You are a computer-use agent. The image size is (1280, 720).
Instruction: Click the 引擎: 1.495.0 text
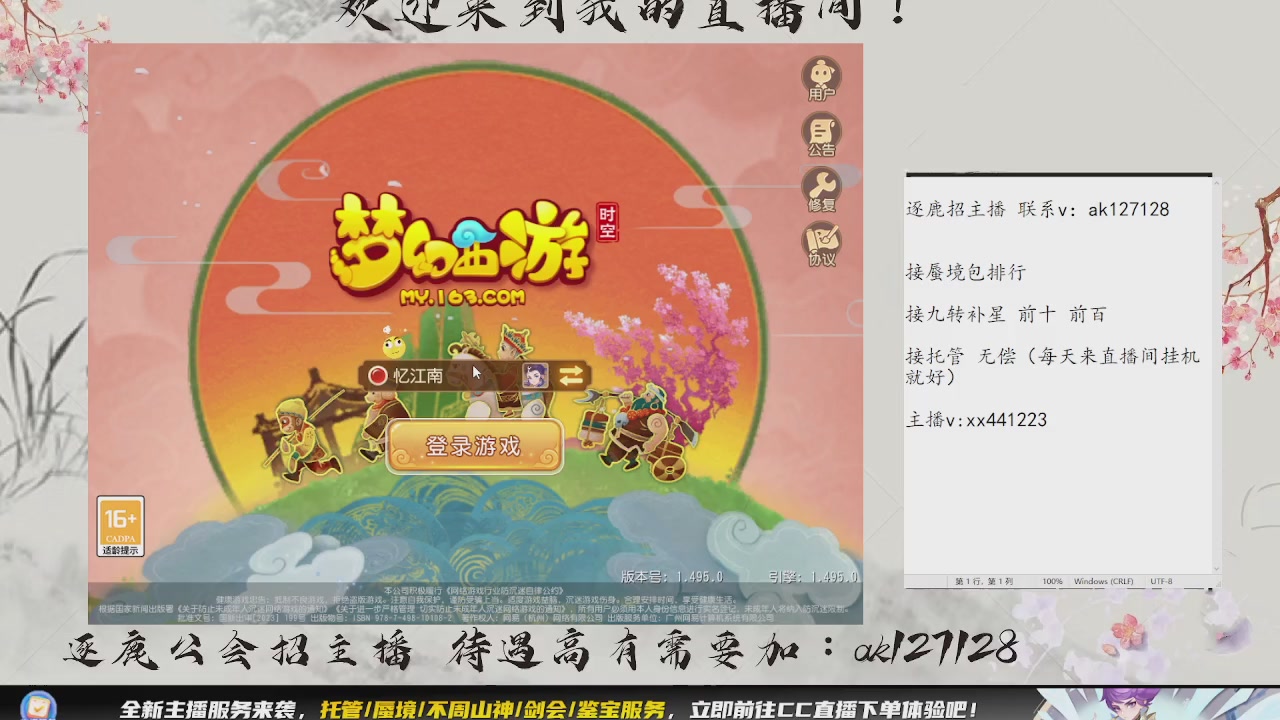pos(813,577)
